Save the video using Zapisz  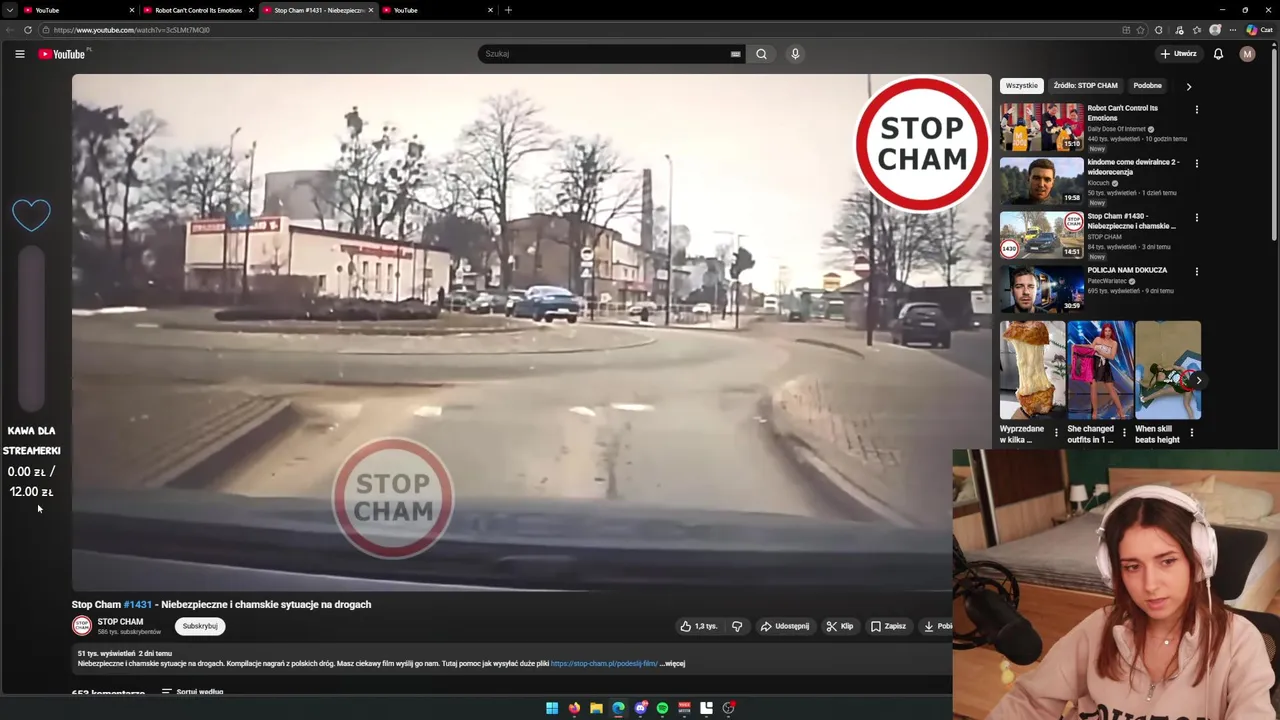[x=888, y=626]
